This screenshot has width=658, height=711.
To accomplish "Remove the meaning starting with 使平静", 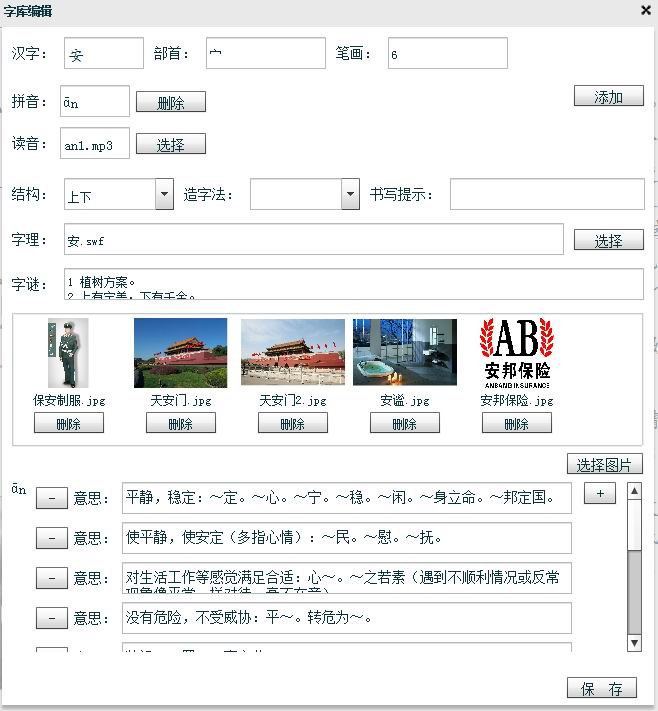I will pyautogui.click(x=51, y=538).
